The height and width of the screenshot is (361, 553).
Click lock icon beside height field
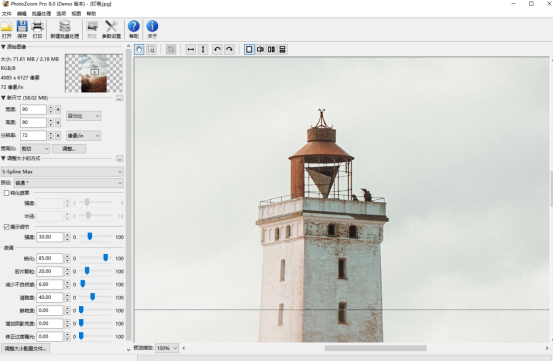[58, 123]
